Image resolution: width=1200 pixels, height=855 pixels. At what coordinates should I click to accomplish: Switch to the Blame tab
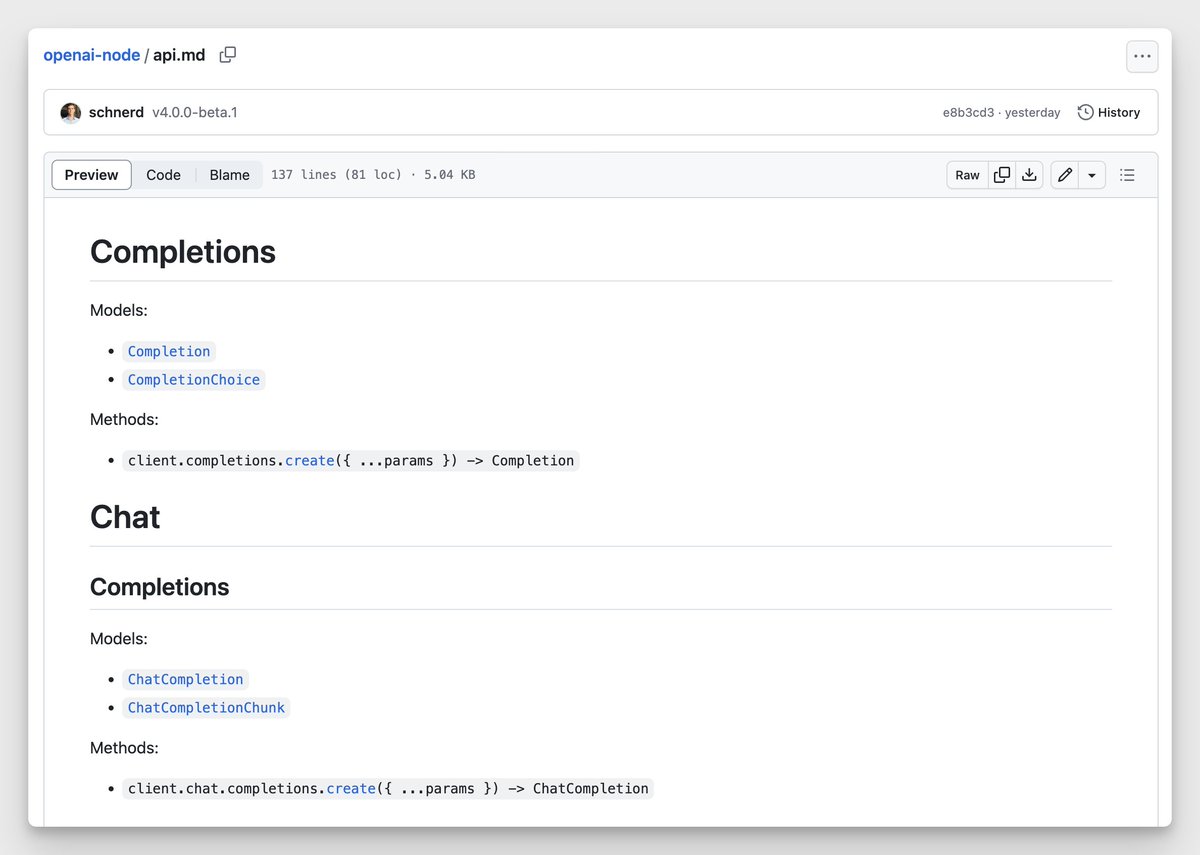(x=229, y=175)
